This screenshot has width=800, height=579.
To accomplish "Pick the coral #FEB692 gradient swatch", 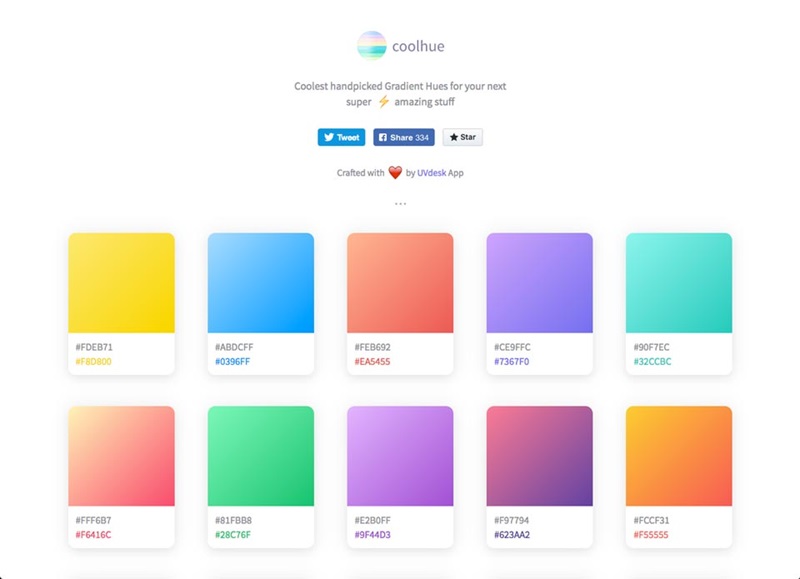I will pyautogui.click(x=400, y=282).
